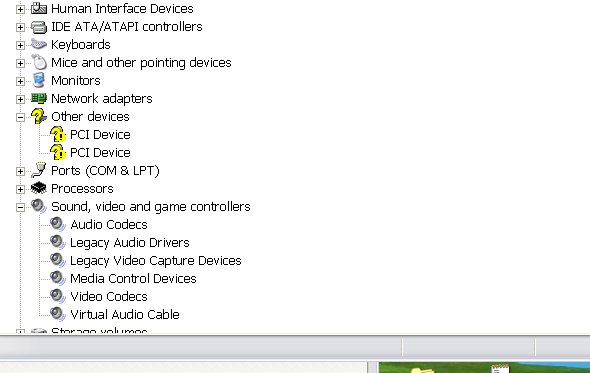Expand the Network adapters node
Screen dimensions: 590x373
tap(20, 99)
